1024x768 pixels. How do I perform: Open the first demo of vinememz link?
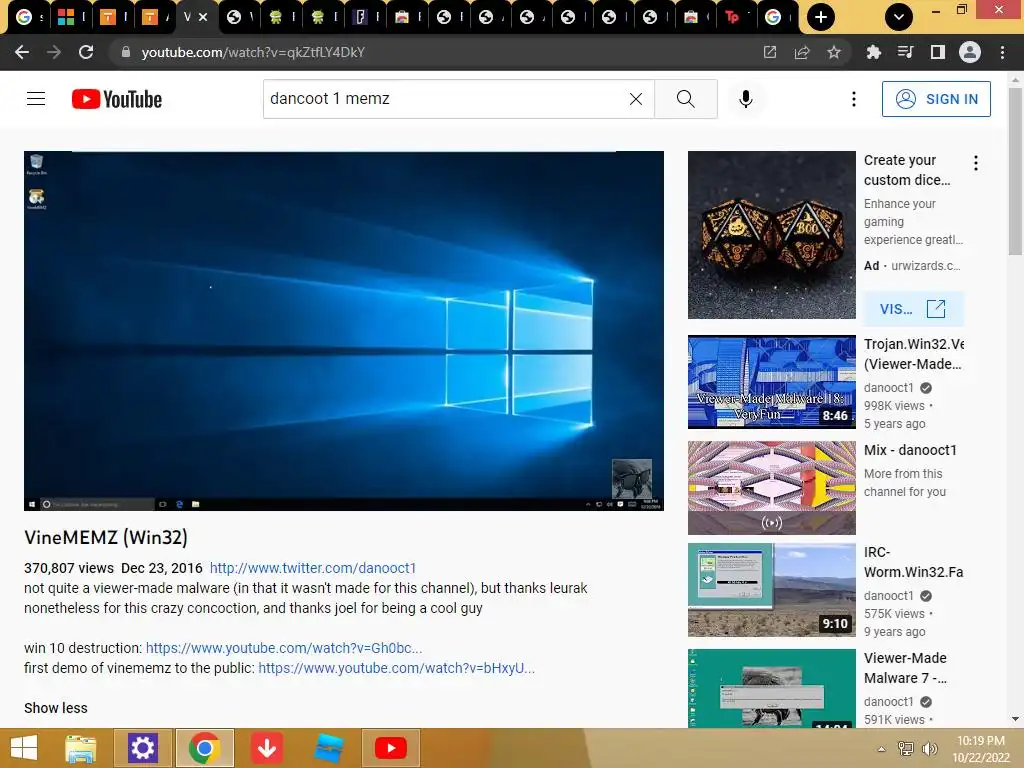[x=396, y=668]
